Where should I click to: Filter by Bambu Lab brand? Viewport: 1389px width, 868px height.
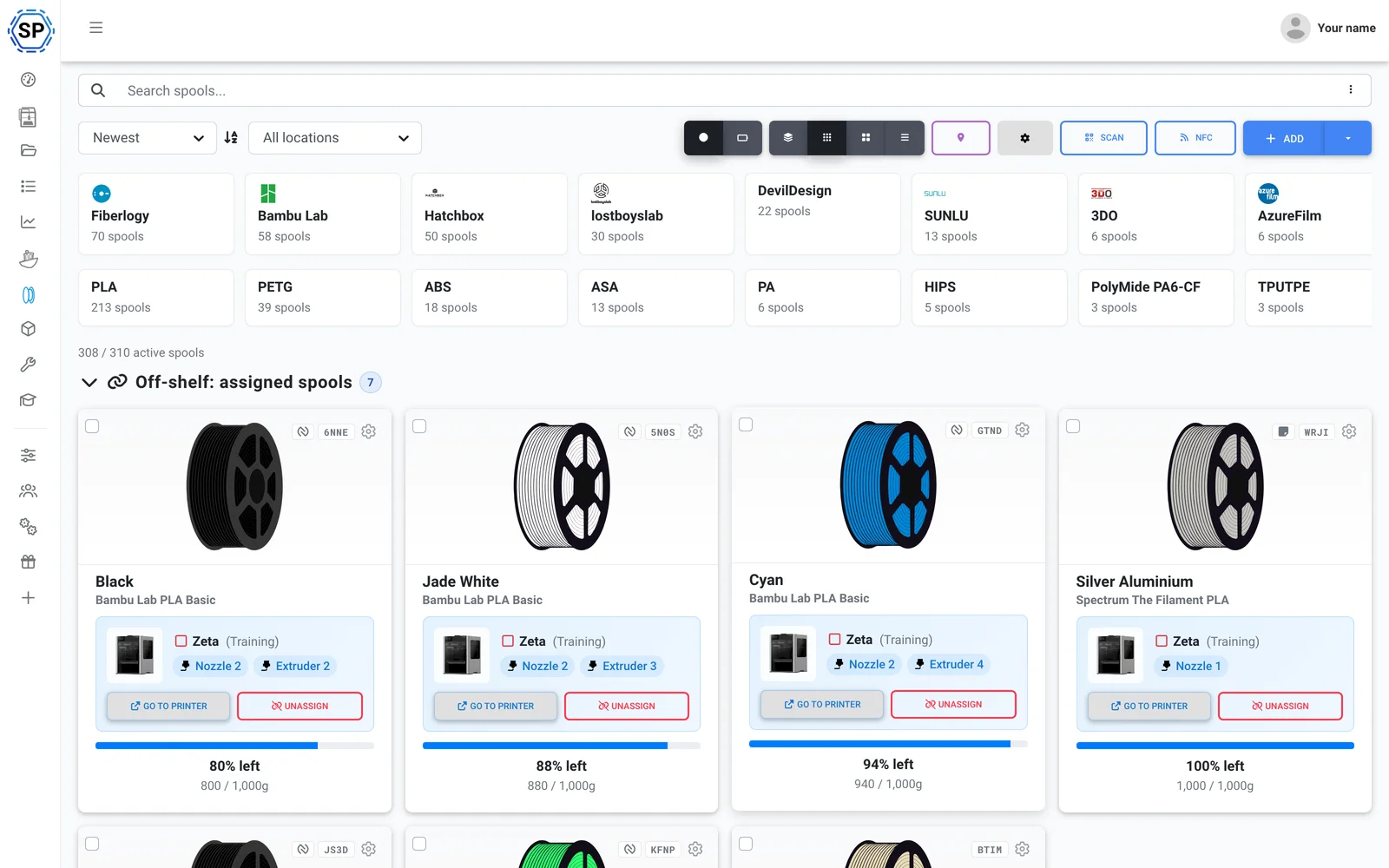tap(323, 214)
